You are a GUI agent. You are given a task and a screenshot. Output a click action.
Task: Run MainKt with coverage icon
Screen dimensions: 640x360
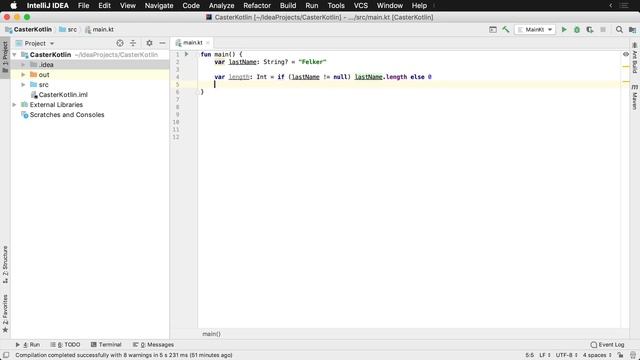point(590,29)
